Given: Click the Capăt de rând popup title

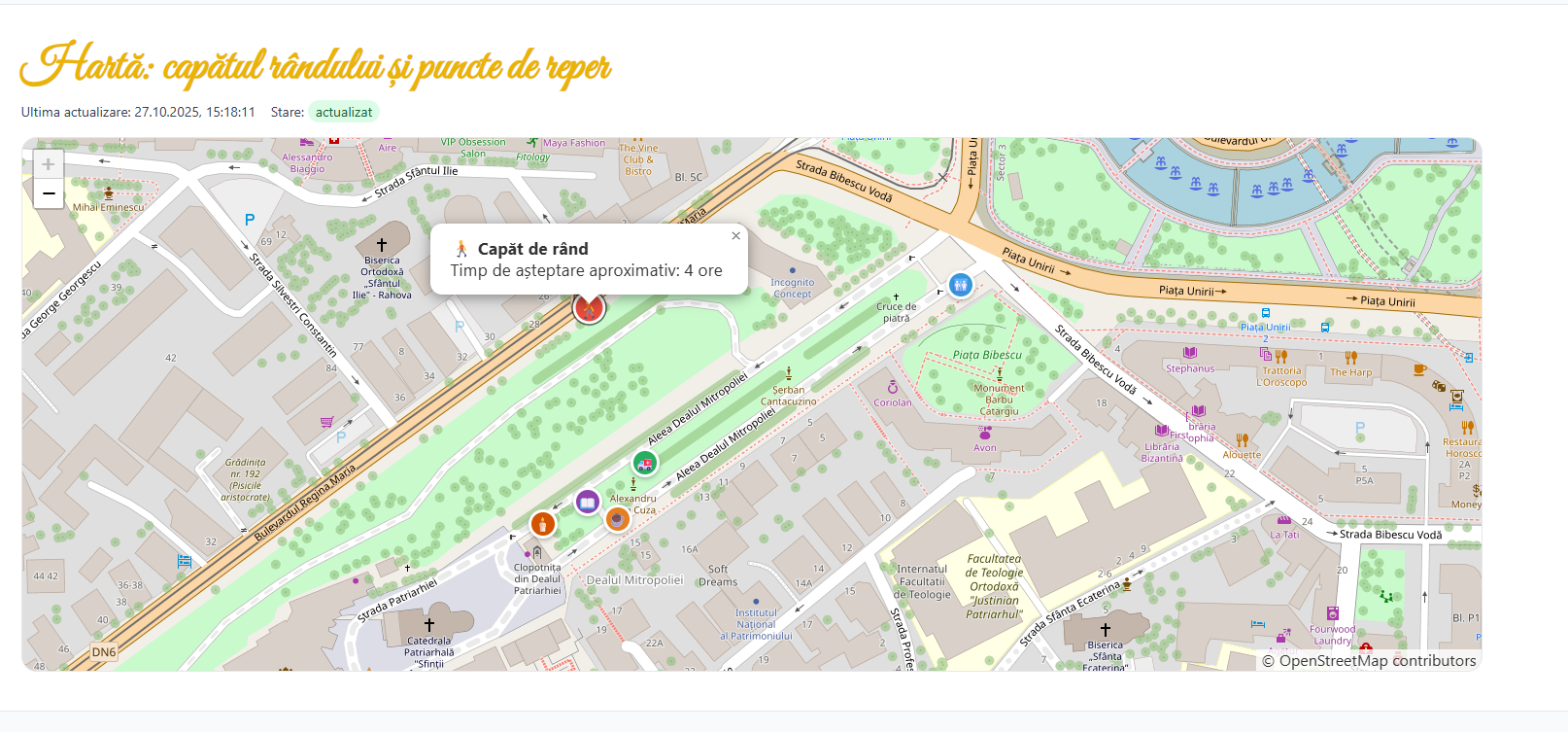Looking at the screenshot, I should click(532, 249).
